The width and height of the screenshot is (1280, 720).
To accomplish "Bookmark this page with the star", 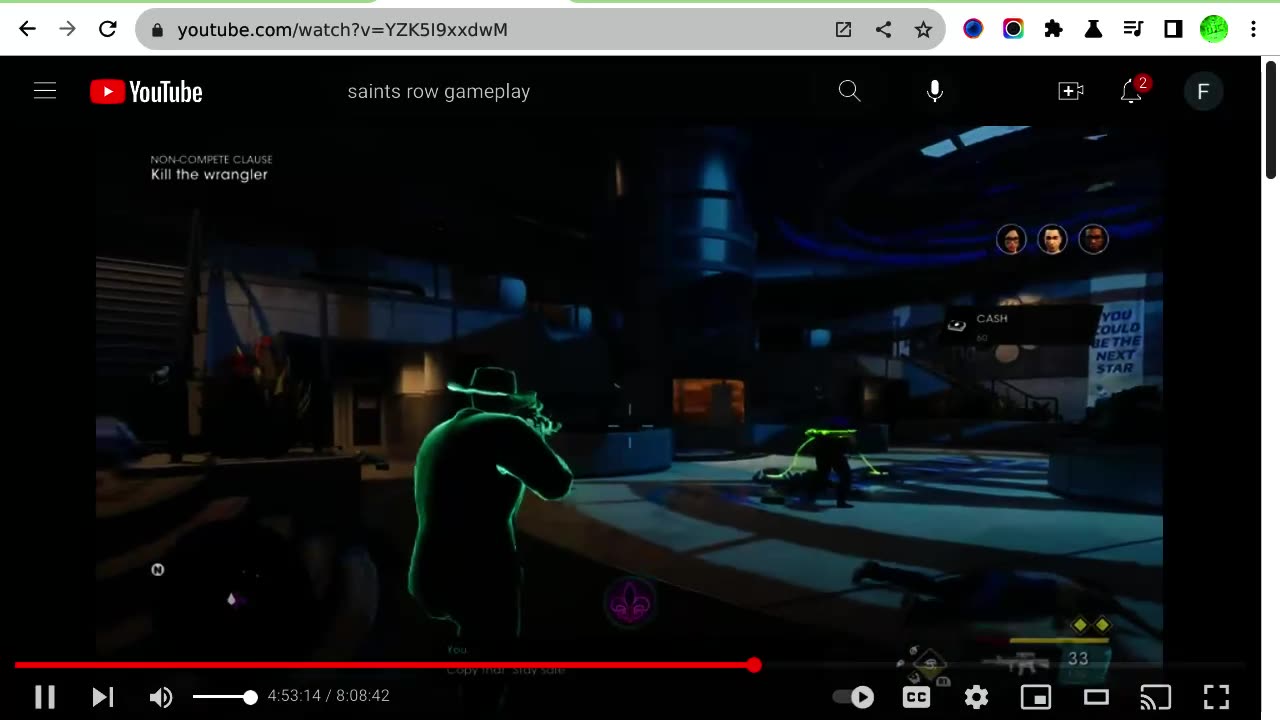I will pos(923,30).
